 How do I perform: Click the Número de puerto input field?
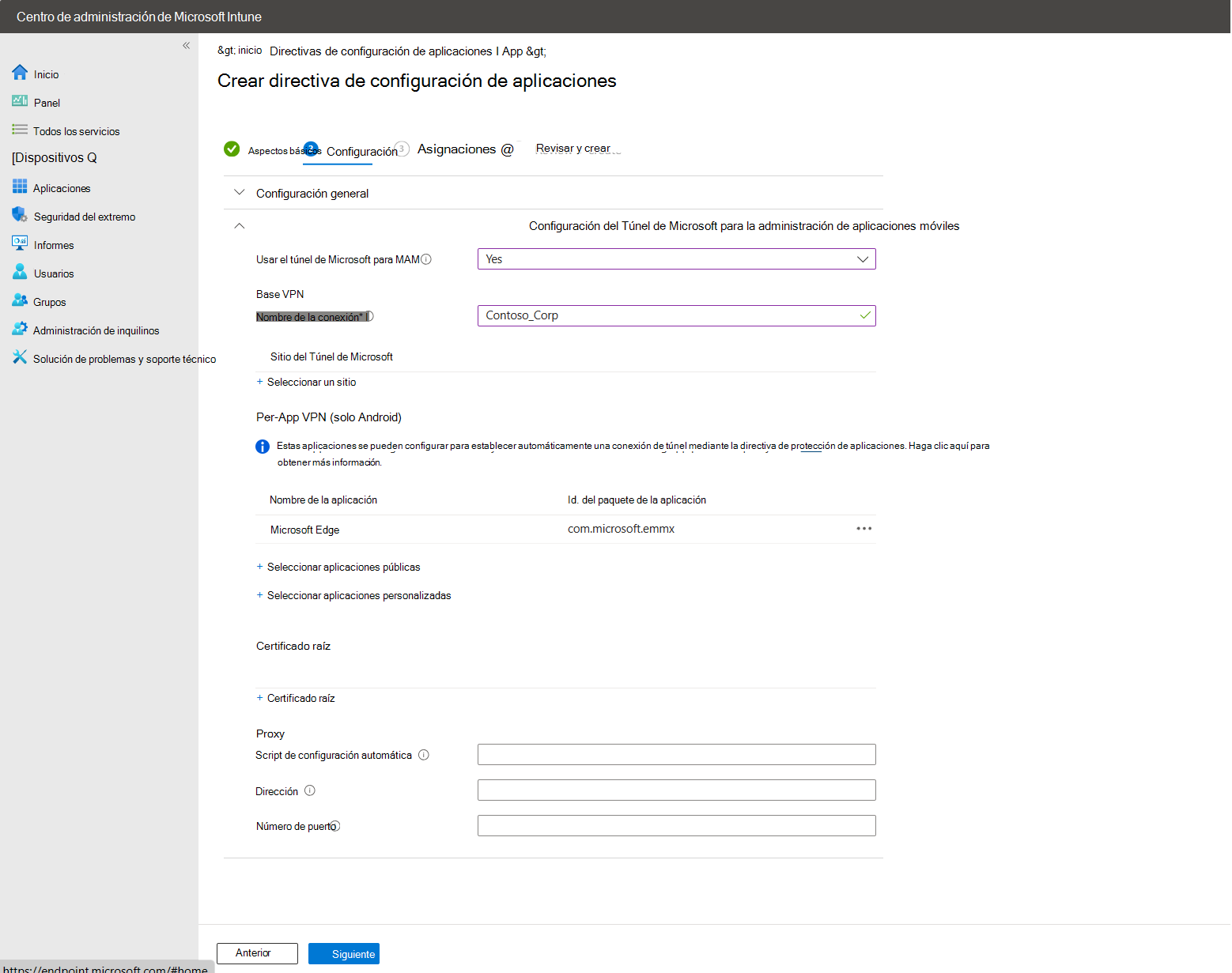point(676,826)
